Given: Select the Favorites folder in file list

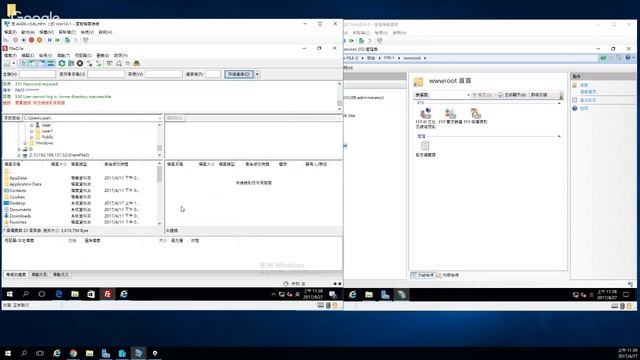Looking at the screenshot, I should [x=18, y=222].
